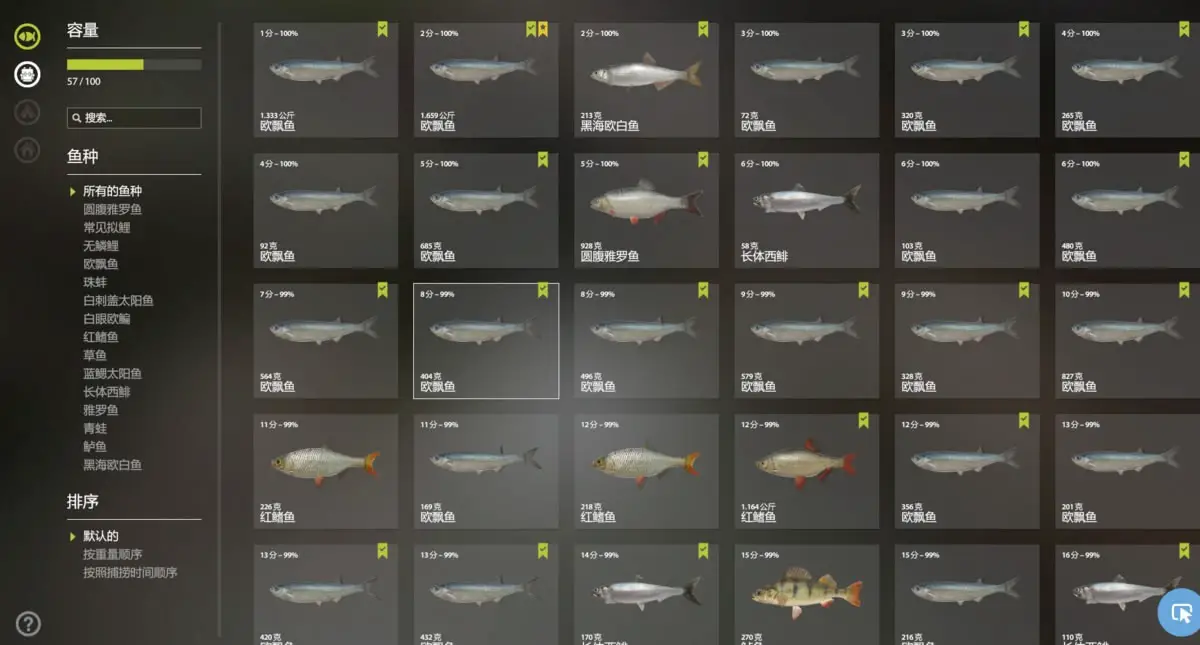
Task: Focus the 搜索 search field
Action: (x=134, y=118)
